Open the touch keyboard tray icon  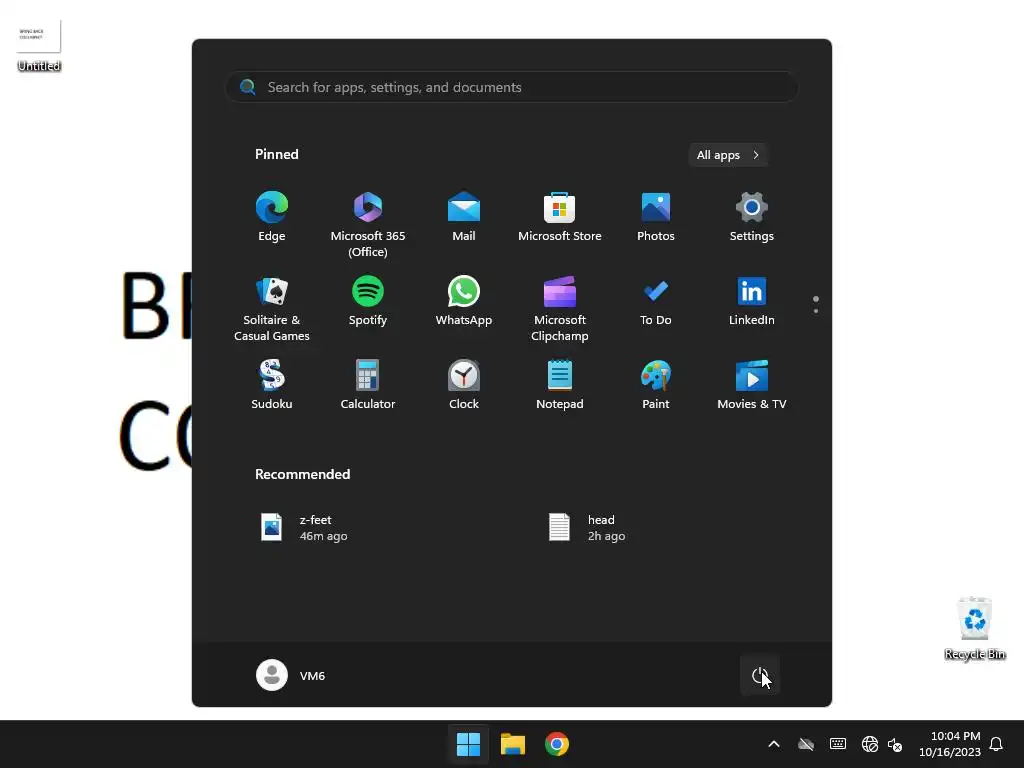(x=838, y=744)
